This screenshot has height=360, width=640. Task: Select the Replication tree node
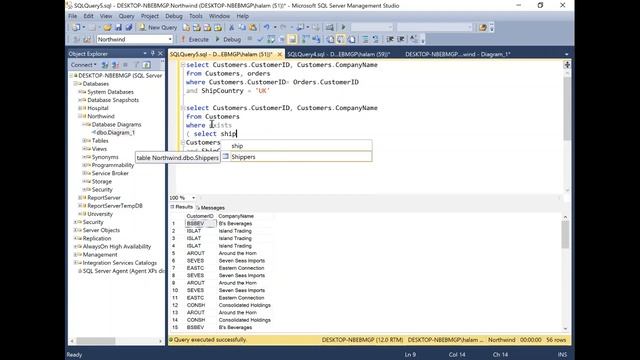[97, 238]
